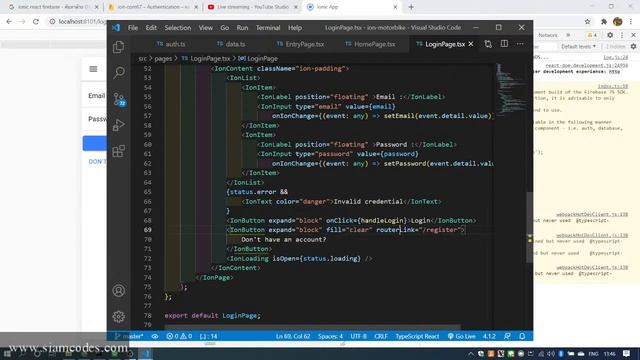Click "export default LoginPage;" line
Image resolution: width=640 pixels, height=360 pixels.
pos(212,316)
